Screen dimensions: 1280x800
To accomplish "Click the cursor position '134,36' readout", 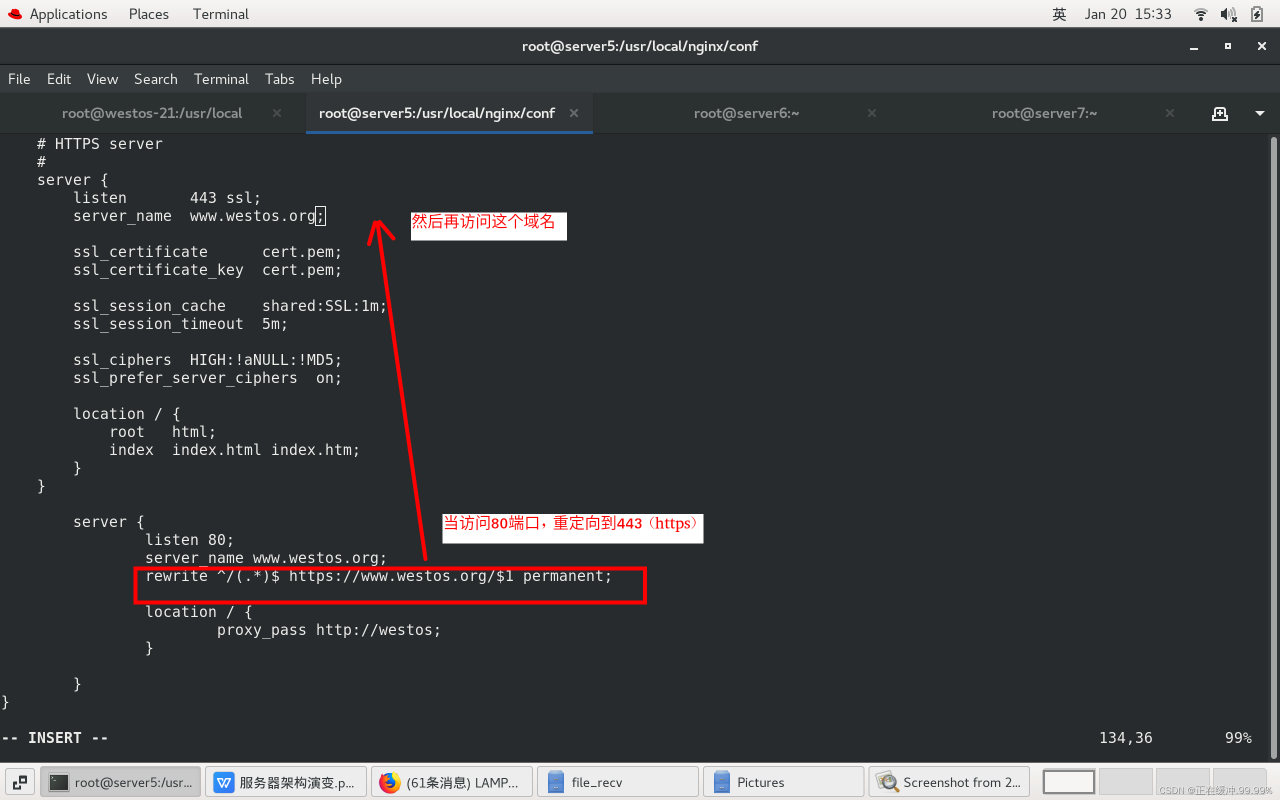I will tap(1126, 738).
